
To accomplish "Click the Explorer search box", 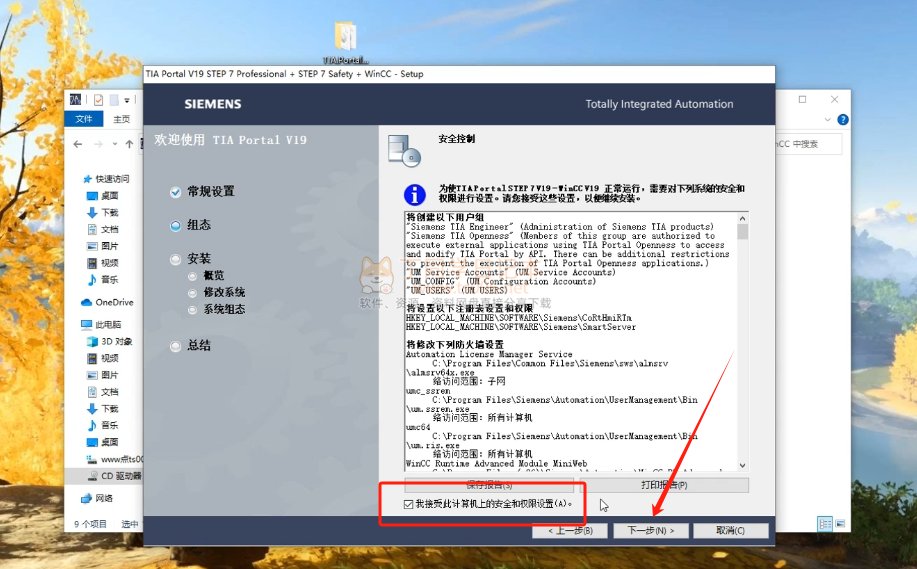I will pyautogui.click(x=809, y=144).
